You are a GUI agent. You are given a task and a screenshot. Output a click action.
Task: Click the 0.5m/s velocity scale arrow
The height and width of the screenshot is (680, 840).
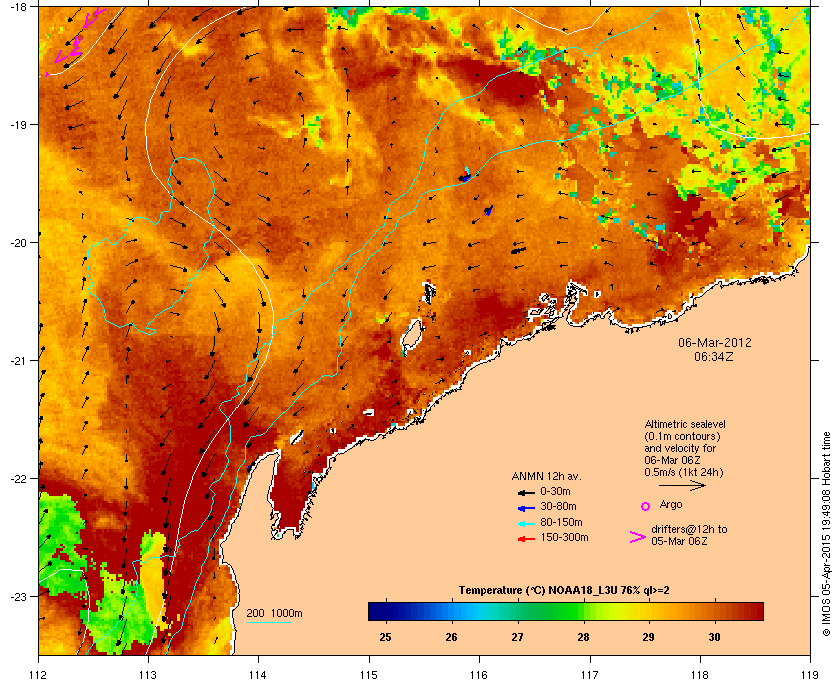(x=682, y=486)
